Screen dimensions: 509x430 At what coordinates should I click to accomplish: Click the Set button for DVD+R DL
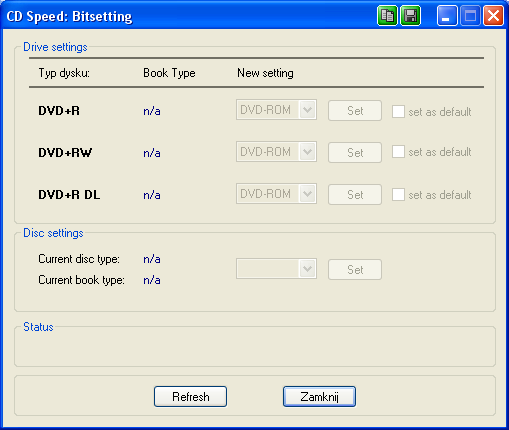pos(355,195)
